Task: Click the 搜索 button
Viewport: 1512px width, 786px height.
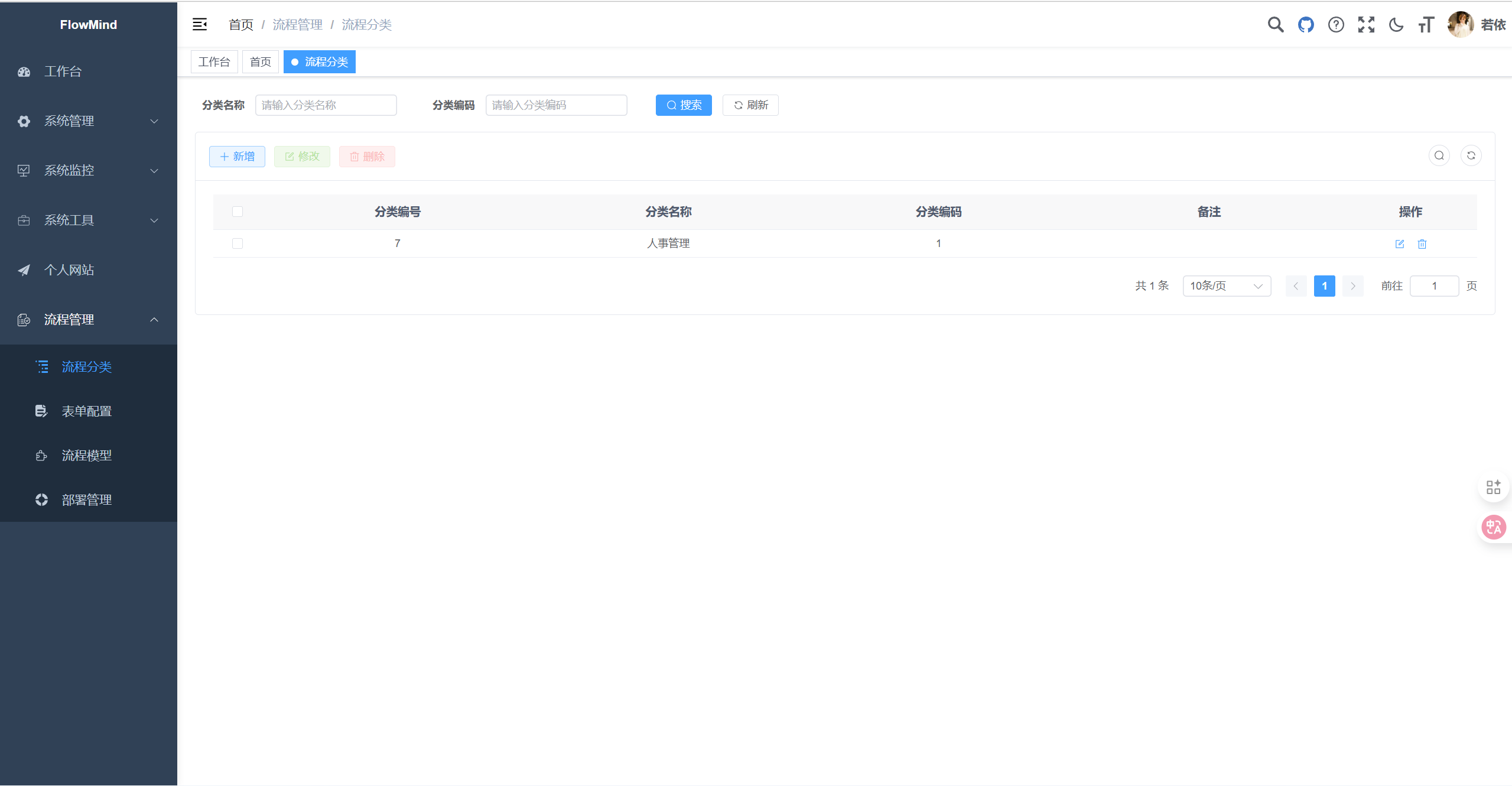Action: [x=684, y=105]
